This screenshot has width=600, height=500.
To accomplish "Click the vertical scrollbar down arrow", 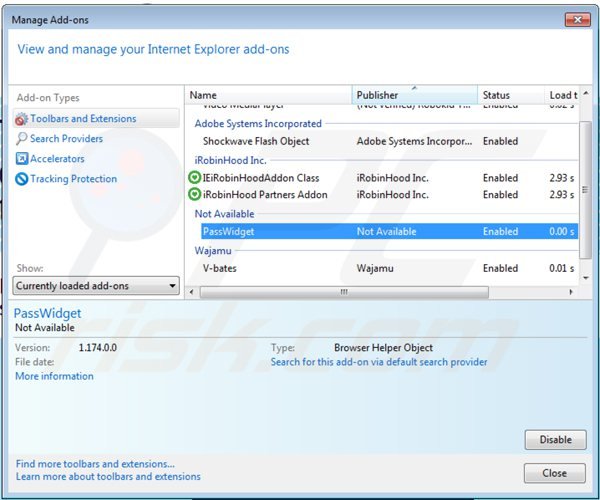I will pyautogui.click(x=586, y=278).
